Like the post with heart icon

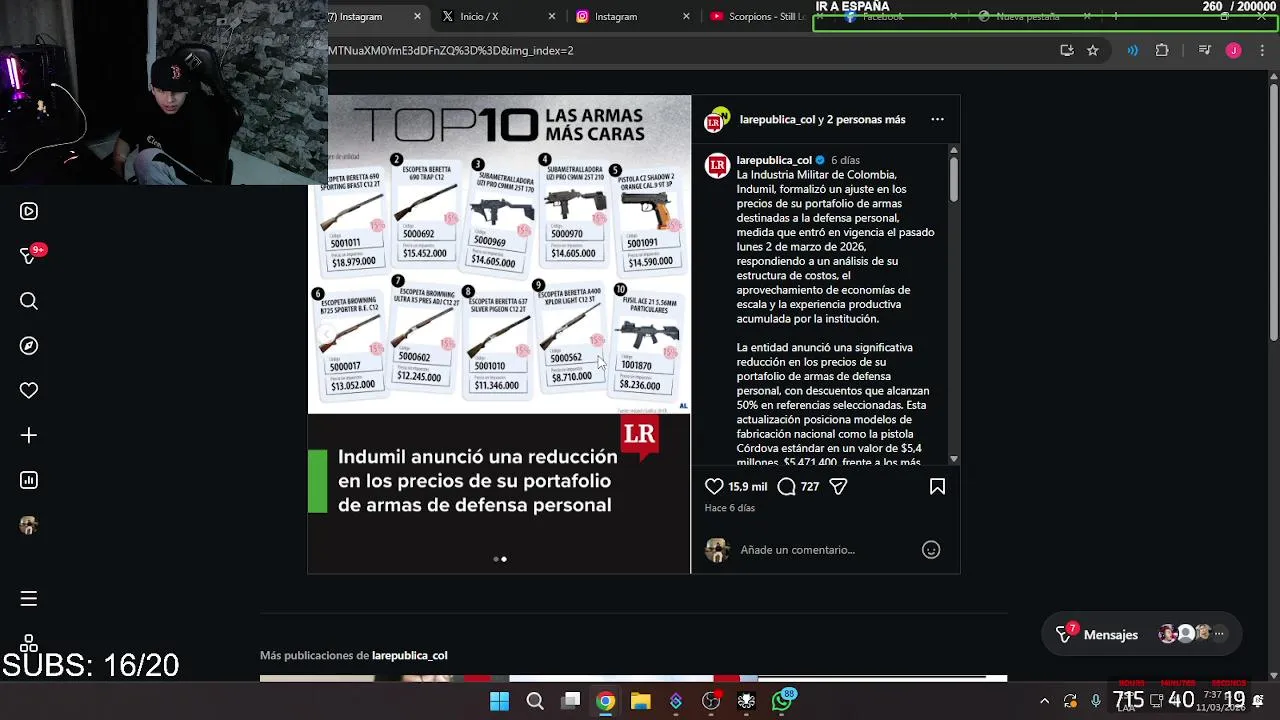click(714, 486)
